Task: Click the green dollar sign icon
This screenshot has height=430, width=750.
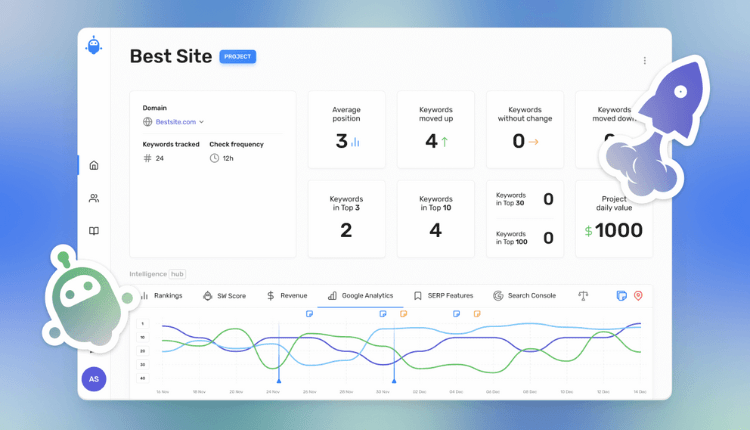Action: 588,232
